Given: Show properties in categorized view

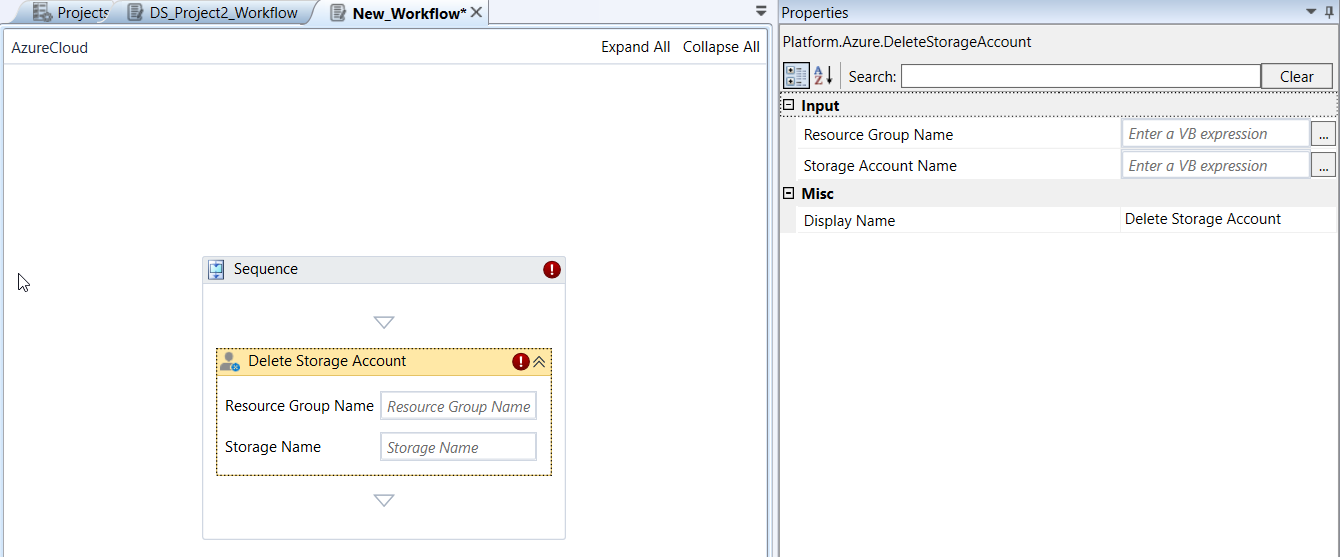Looking at the screenshot, I should coord(796,76).
